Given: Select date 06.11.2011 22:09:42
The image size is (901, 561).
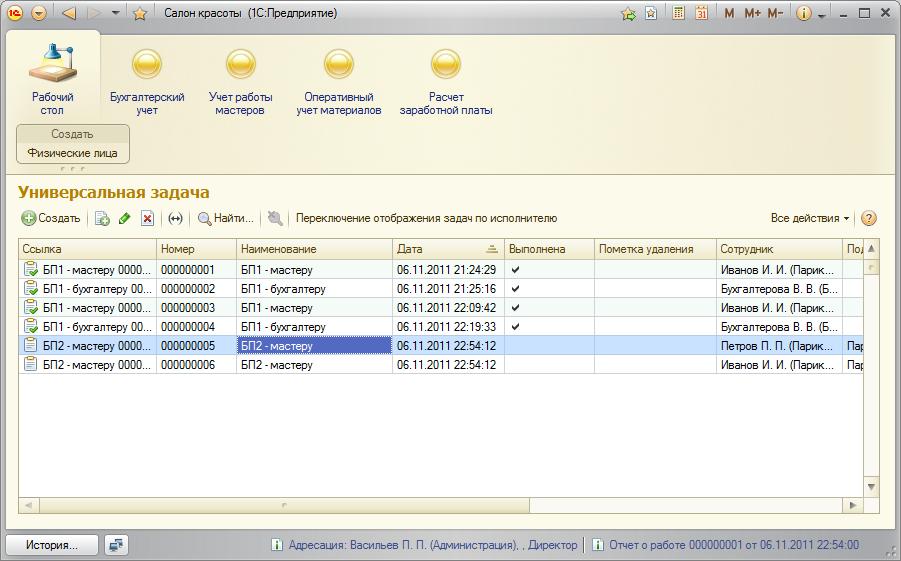Looking at the screenshot, I should 448,308.
